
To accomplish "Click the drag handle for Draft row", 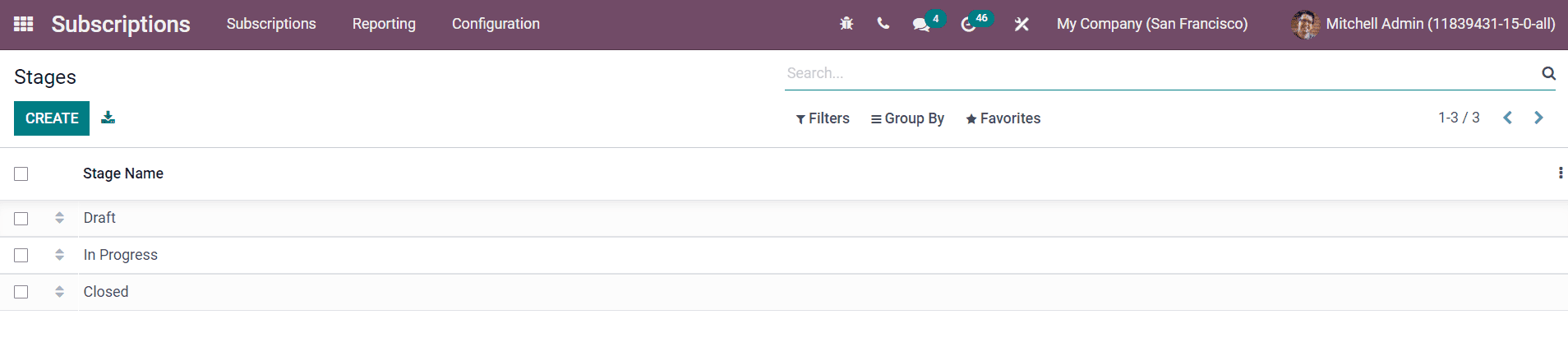I will click(59, 218).
